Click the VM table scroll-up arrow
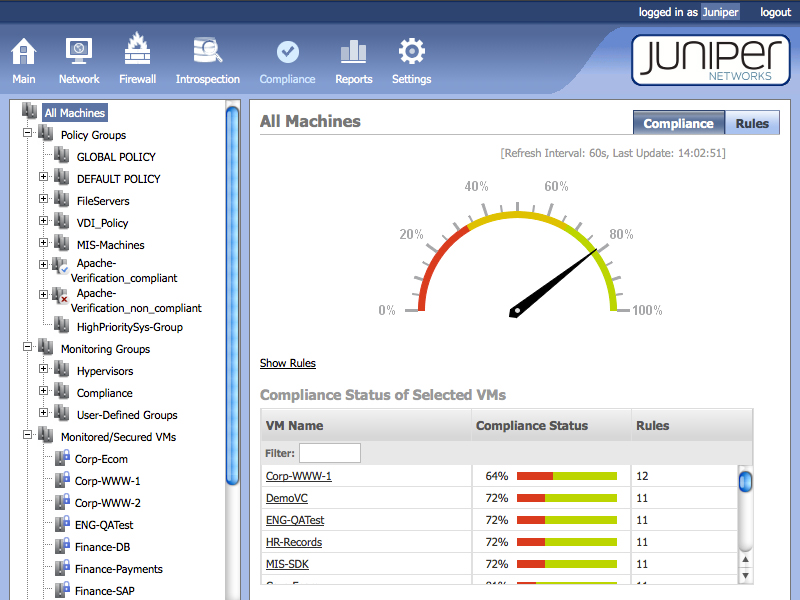800x600 pixels. pyautogui.click(x=745, y=560)
